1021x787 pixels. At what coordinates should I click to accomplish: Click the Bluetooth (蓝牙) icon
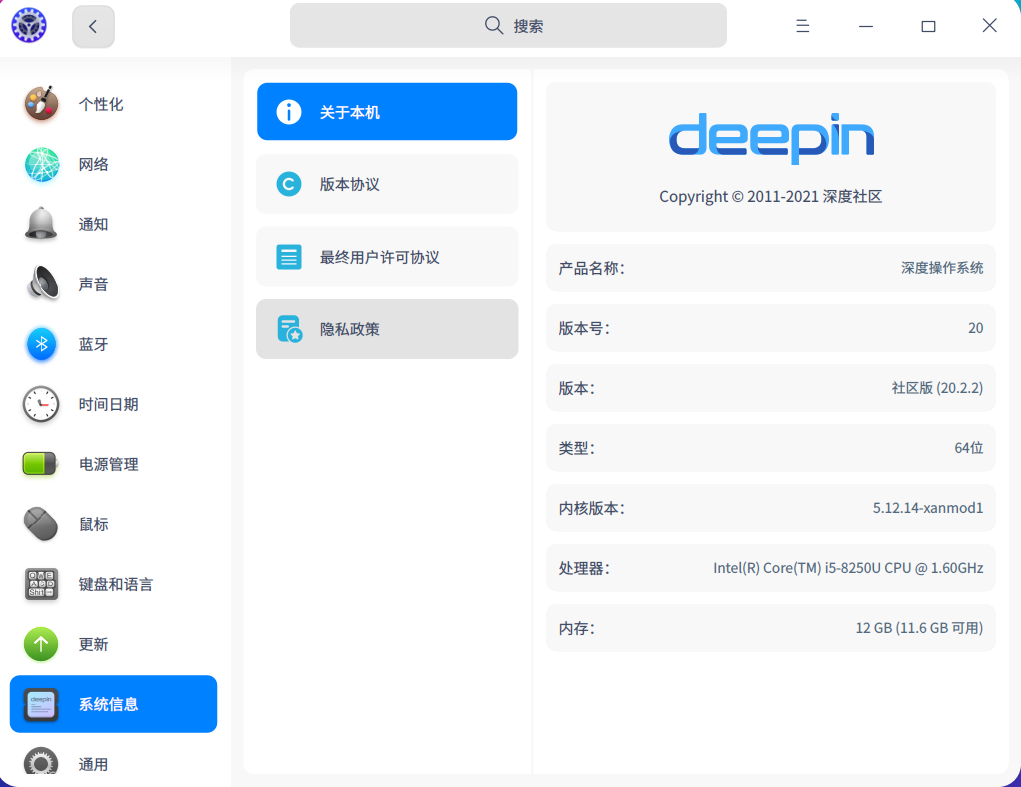click(41, 344)
